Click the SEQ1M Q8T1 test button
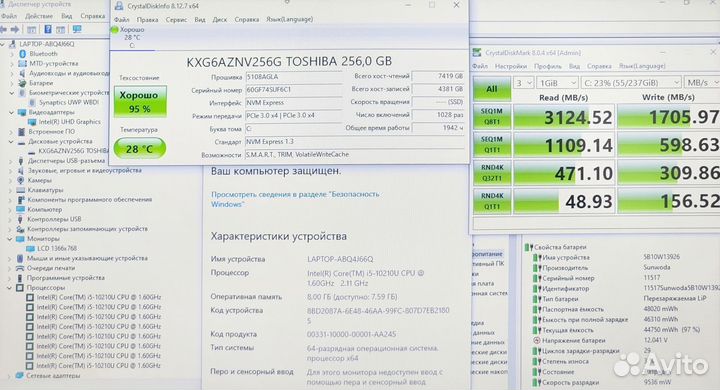720x390 pixels. tap(492, 116)
